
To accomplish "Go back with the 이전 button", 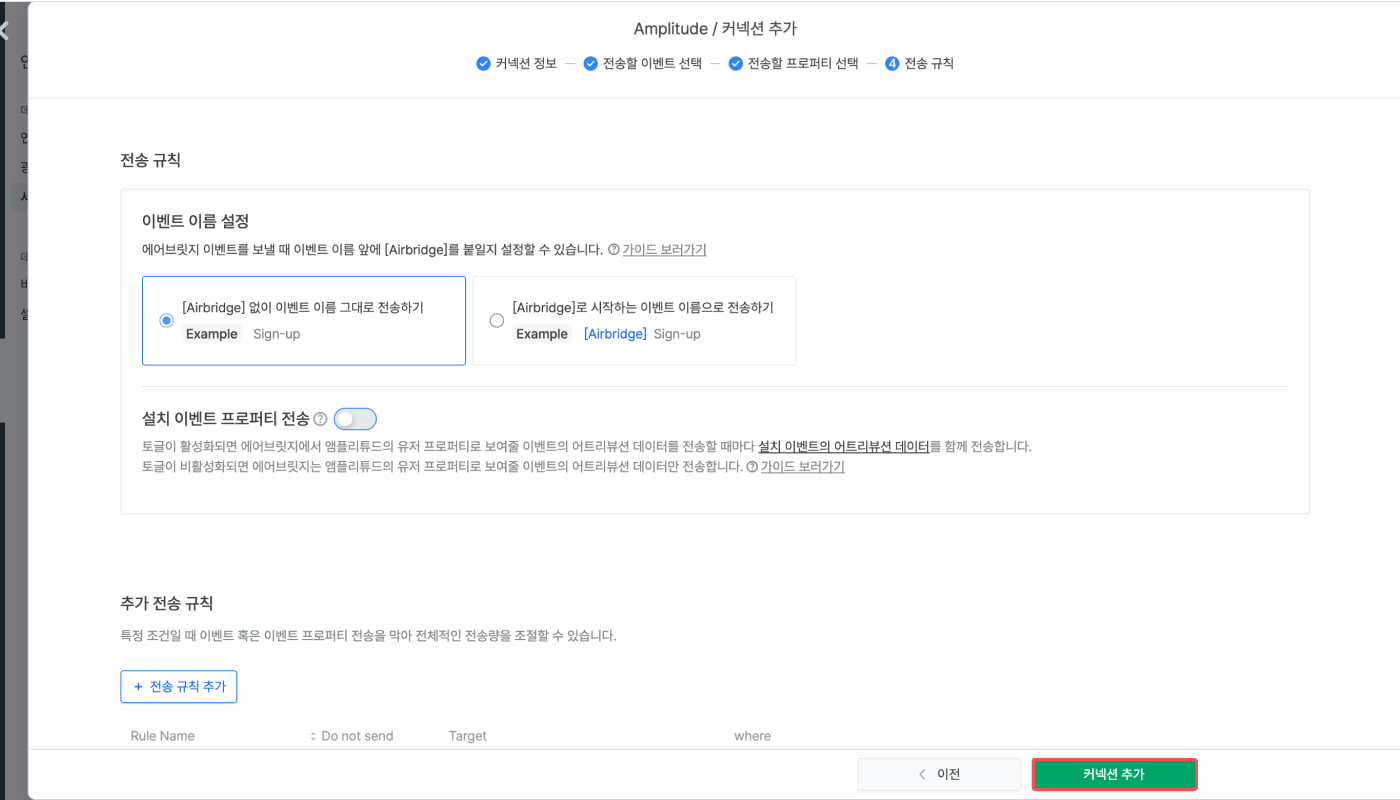I will pyautogui.click(x=939, y=774).
